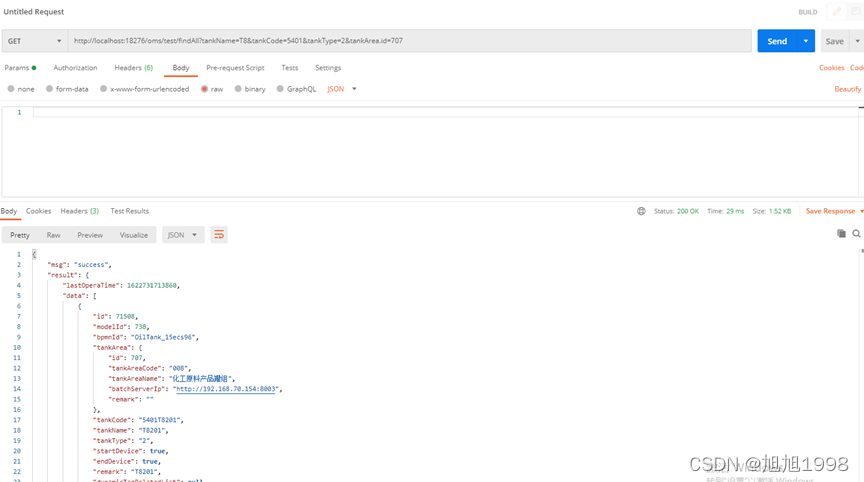Click into the request body editor line 1

click(x=446, y=112)
